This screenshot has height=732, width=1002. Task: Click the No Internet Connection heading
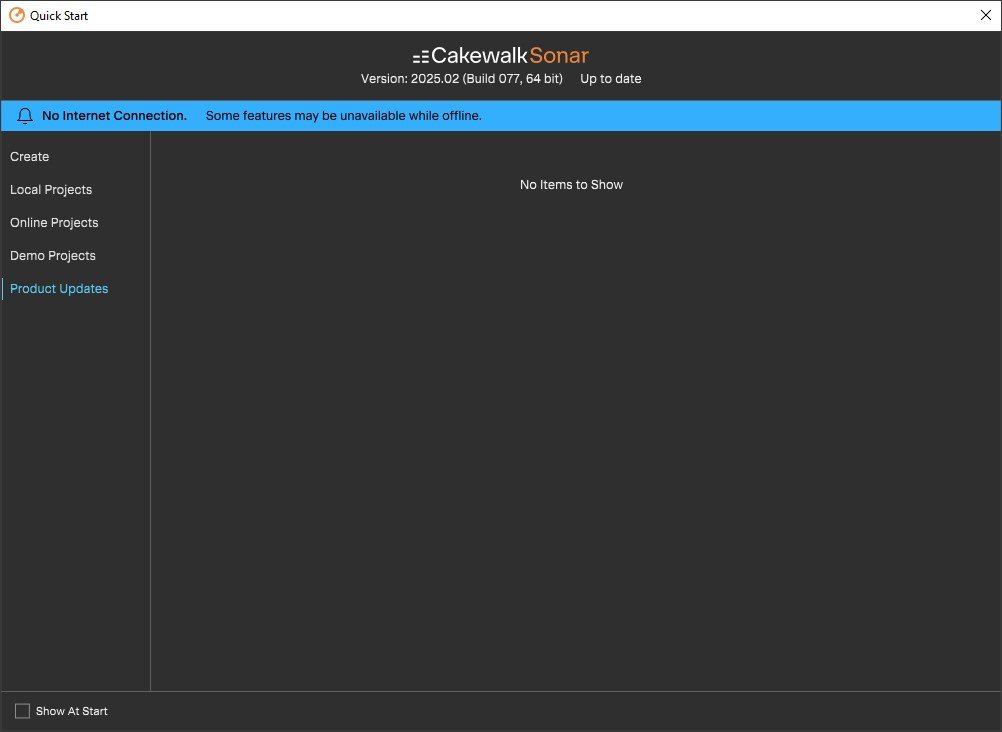(114, 116)
